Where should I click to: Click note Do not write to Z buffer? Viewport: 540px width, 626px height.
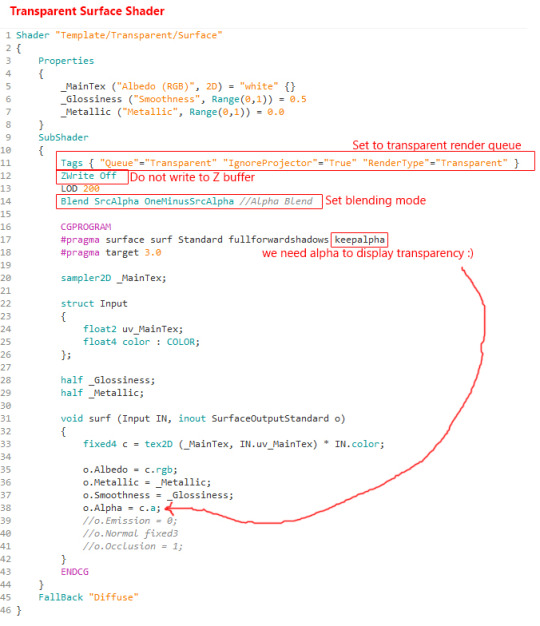[192, 177]
